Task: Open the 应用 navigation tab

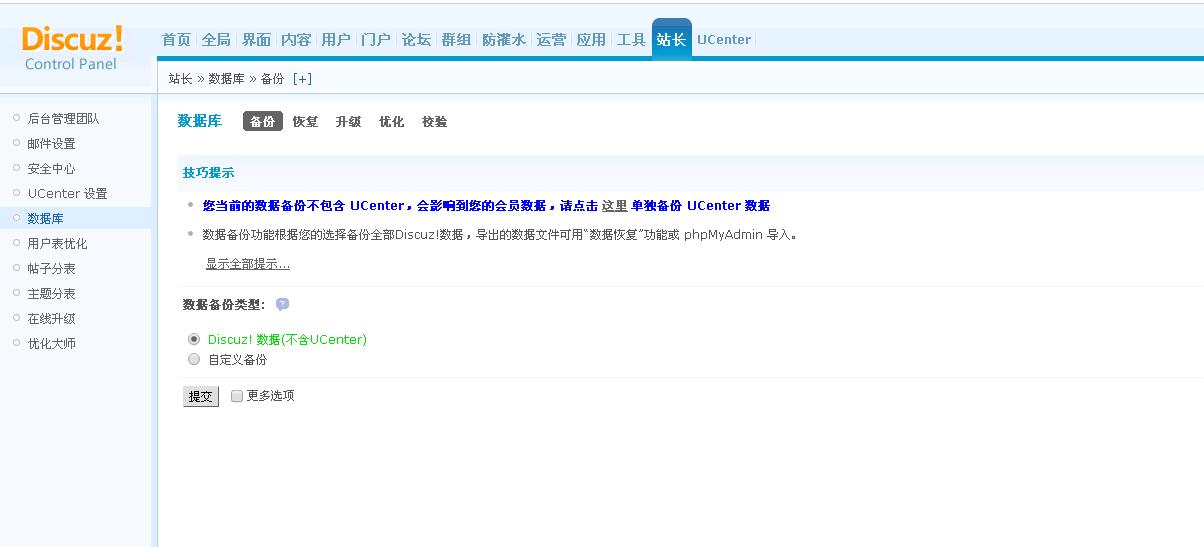Action: click(x=591, y=39)
